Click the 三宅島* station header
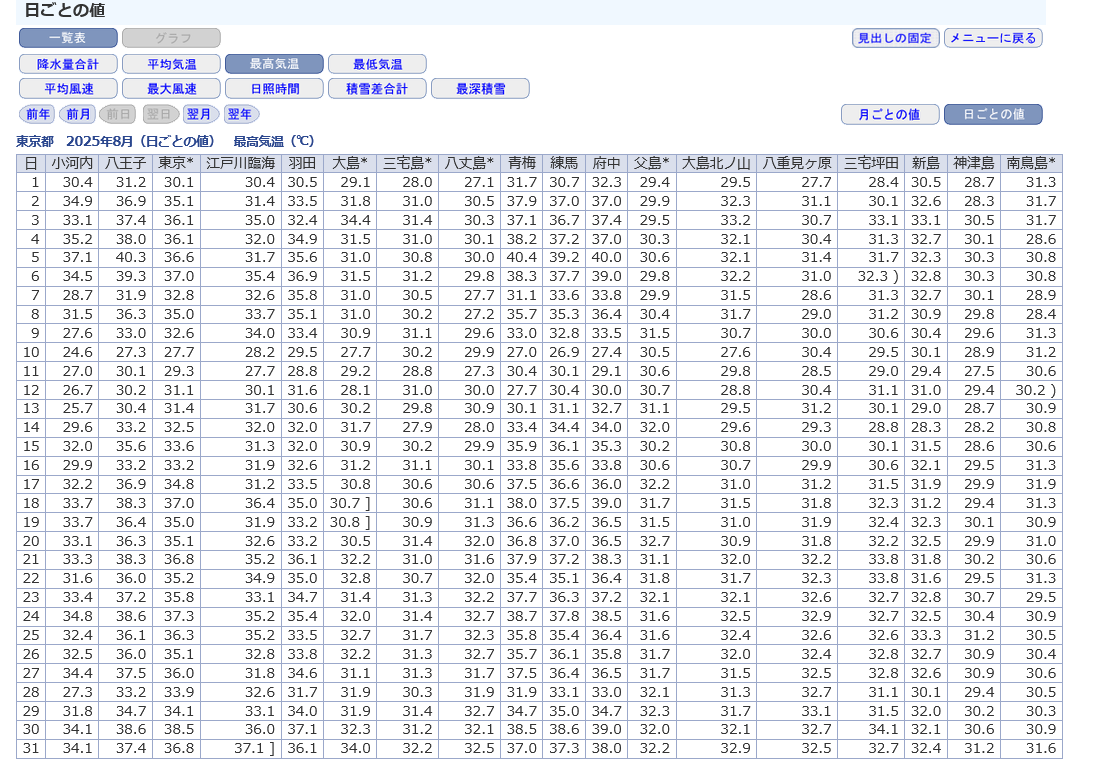 [x=407, y=163]
